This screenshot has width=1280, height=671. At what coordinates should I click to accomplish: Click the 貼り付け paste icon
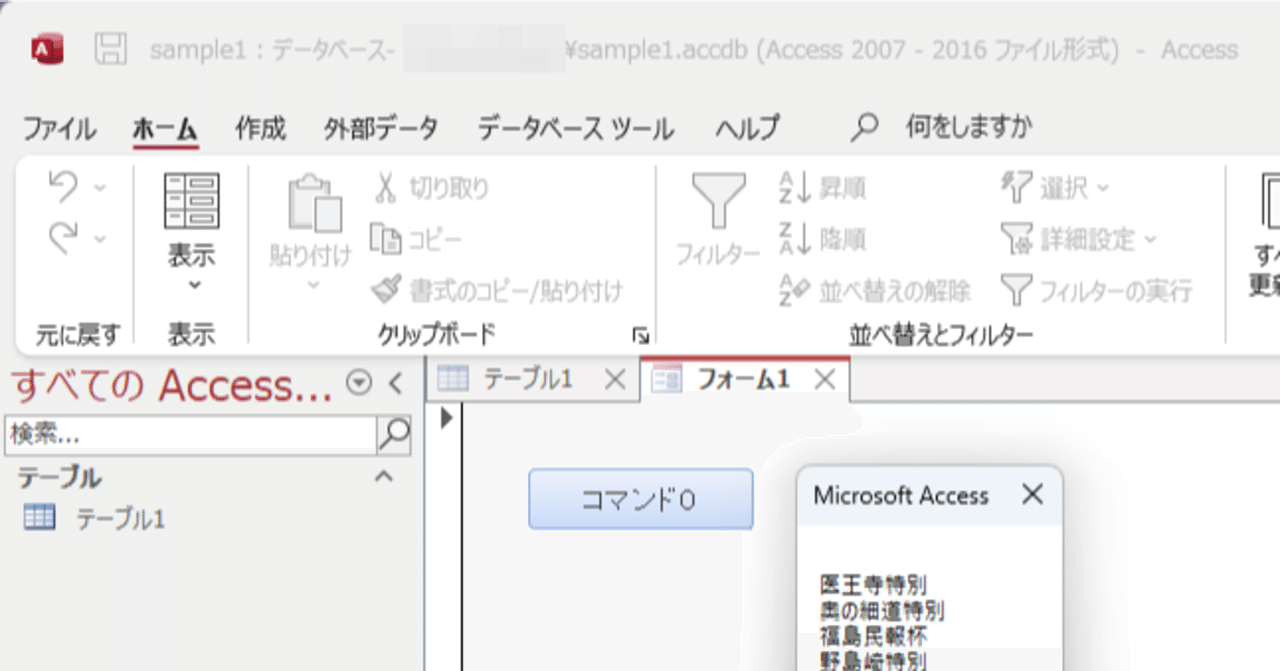coord(315,204)
